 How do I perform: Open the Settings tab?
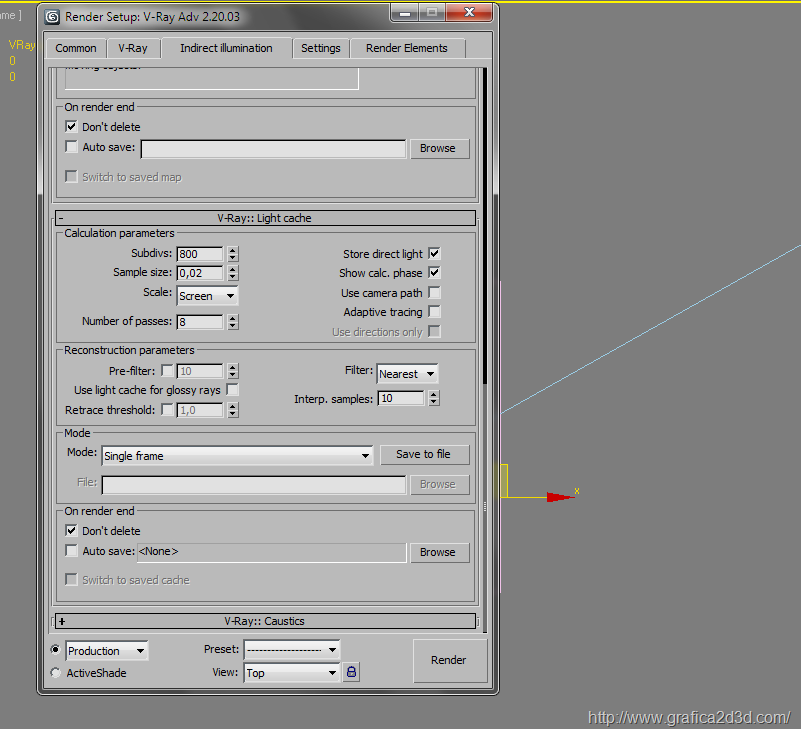tap(321, 48)
